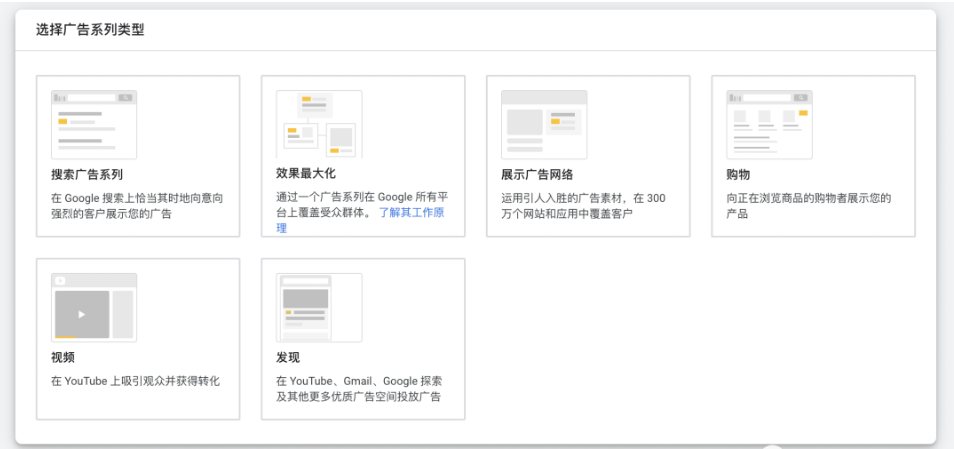954x449 pixels.
Task: Choose the 视频 campaign title
Action: click(x=63, y=357)
